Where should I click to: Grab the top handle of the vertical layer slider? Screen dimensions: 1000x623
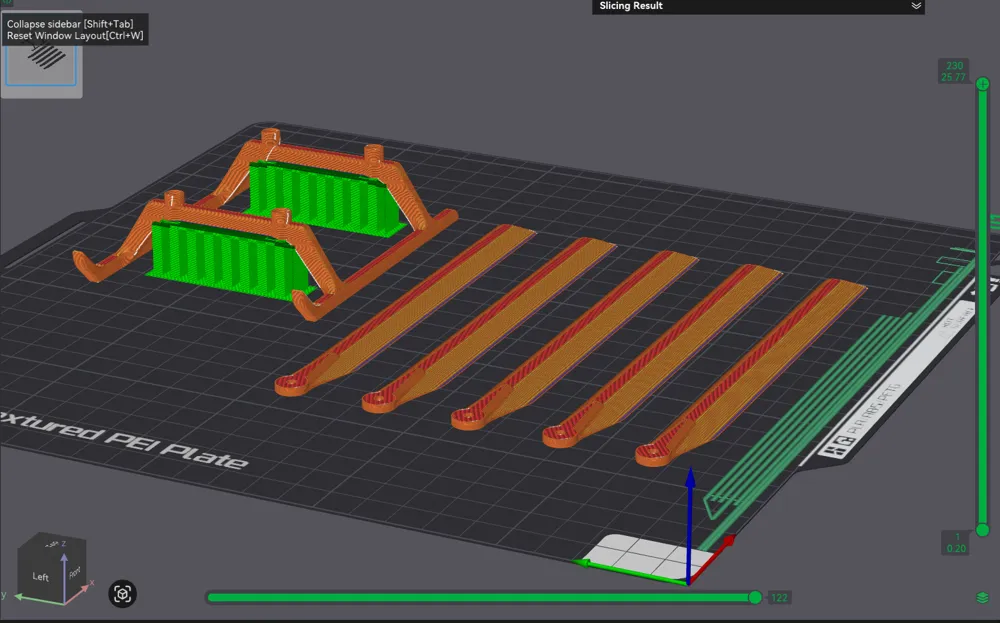982,84
